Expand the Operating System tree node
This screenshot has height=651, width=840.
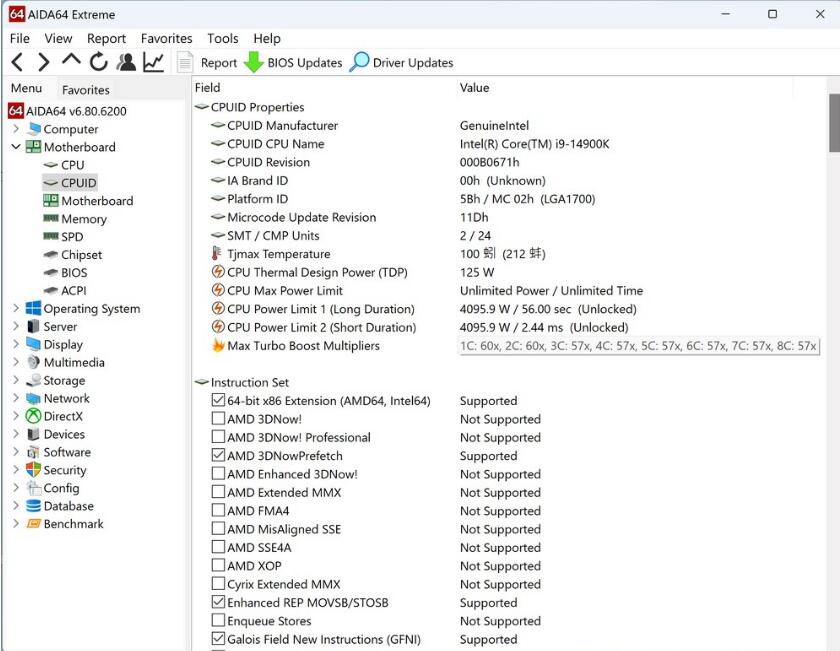point(16,308)
